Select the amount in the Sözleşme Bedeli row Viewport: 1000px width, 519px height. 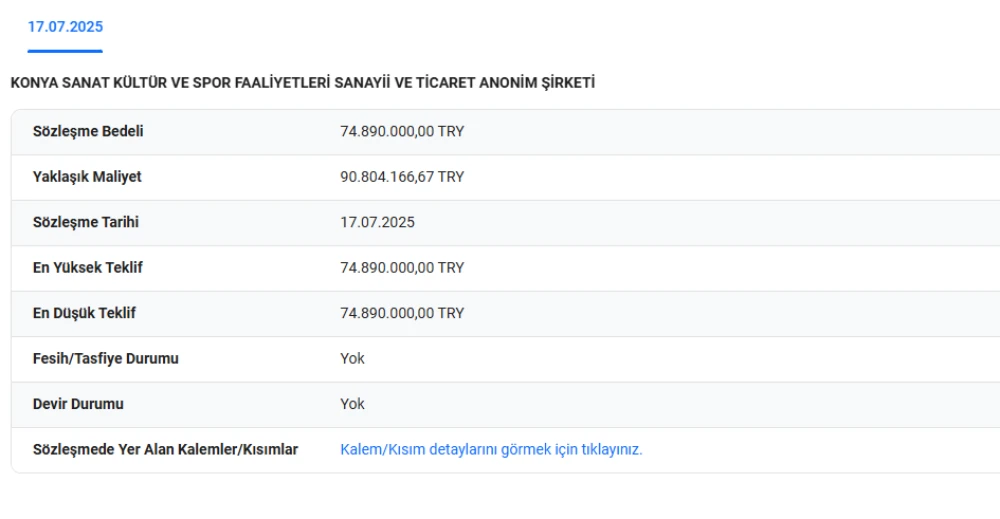(x=402, y=132)
